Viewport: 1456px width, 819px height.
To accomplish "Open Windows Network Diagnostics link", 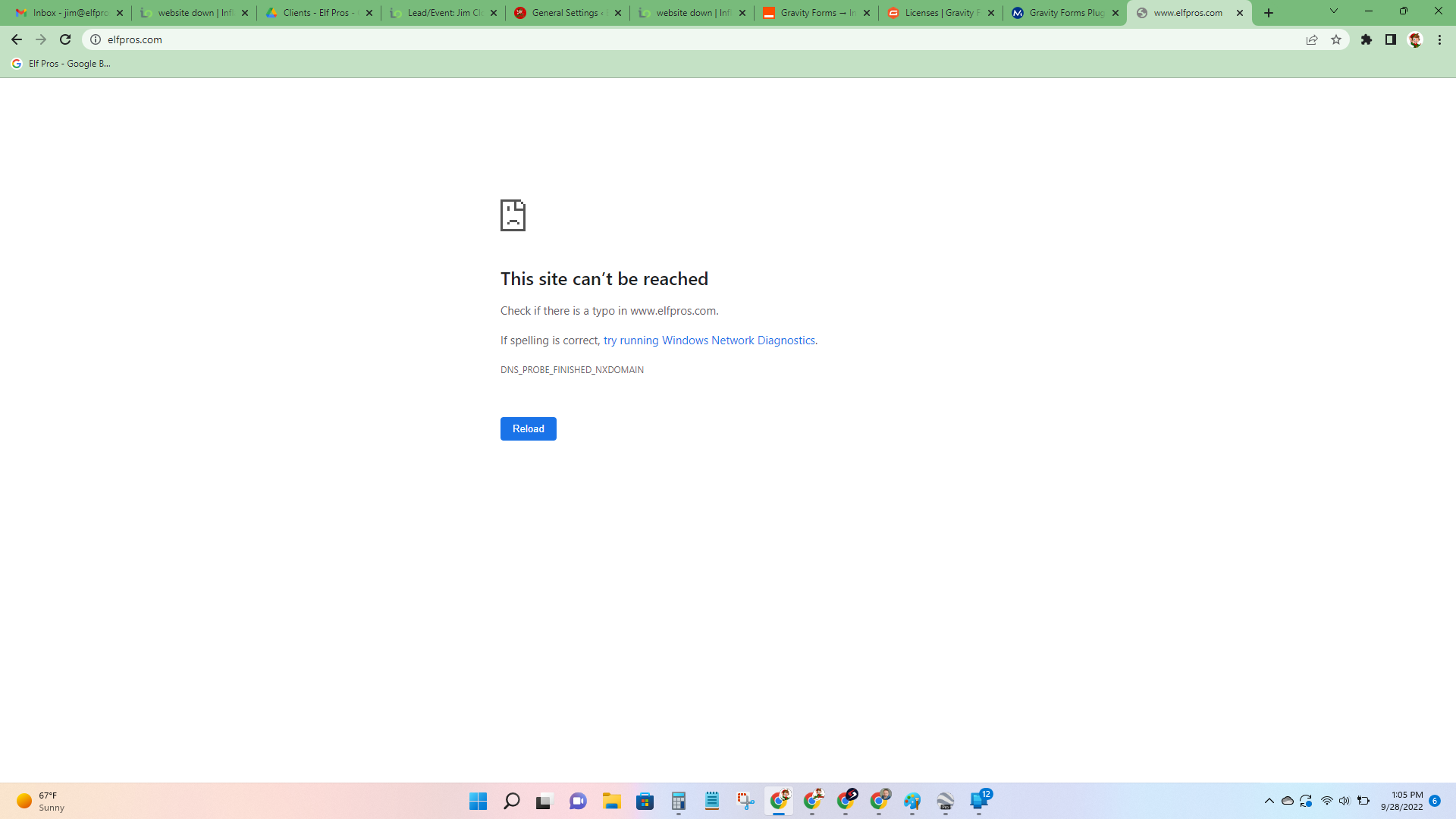I will pyautogui.click(x=709, y=340).
